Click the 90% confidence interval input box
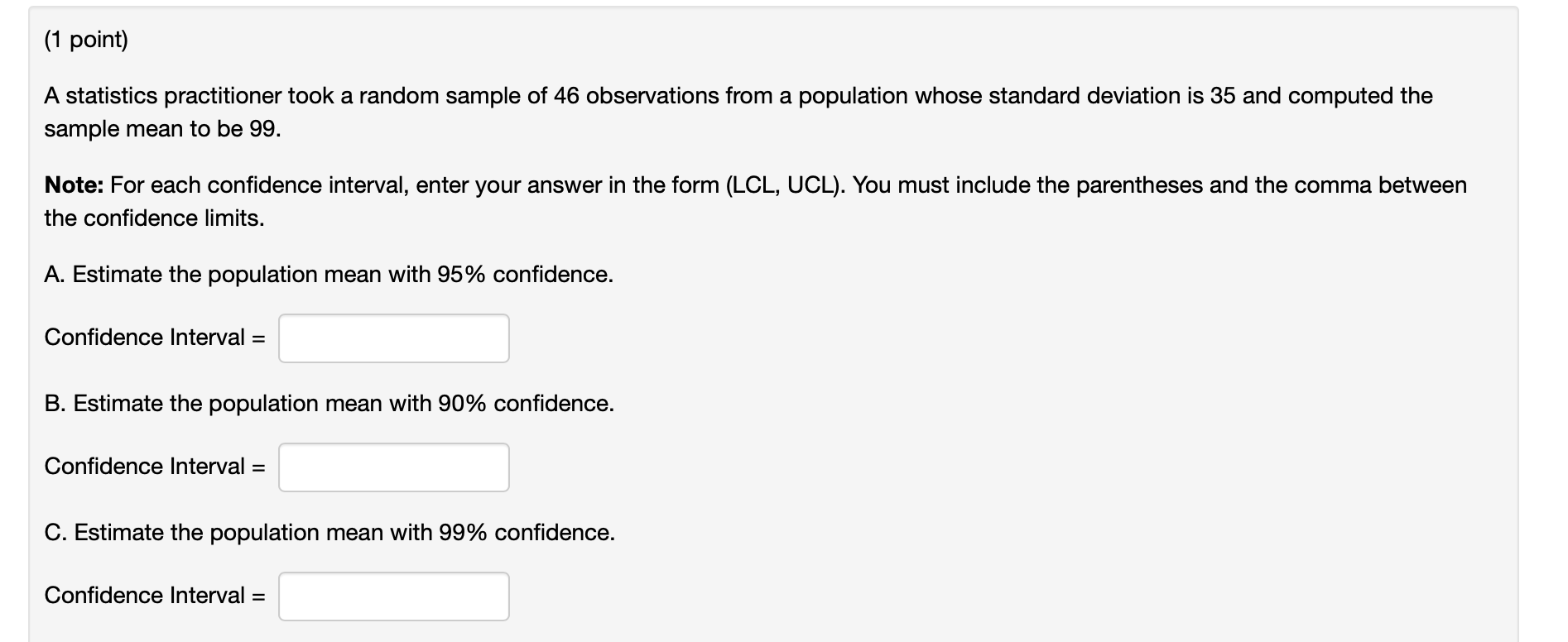1568x642 pixels. (393, 467)
